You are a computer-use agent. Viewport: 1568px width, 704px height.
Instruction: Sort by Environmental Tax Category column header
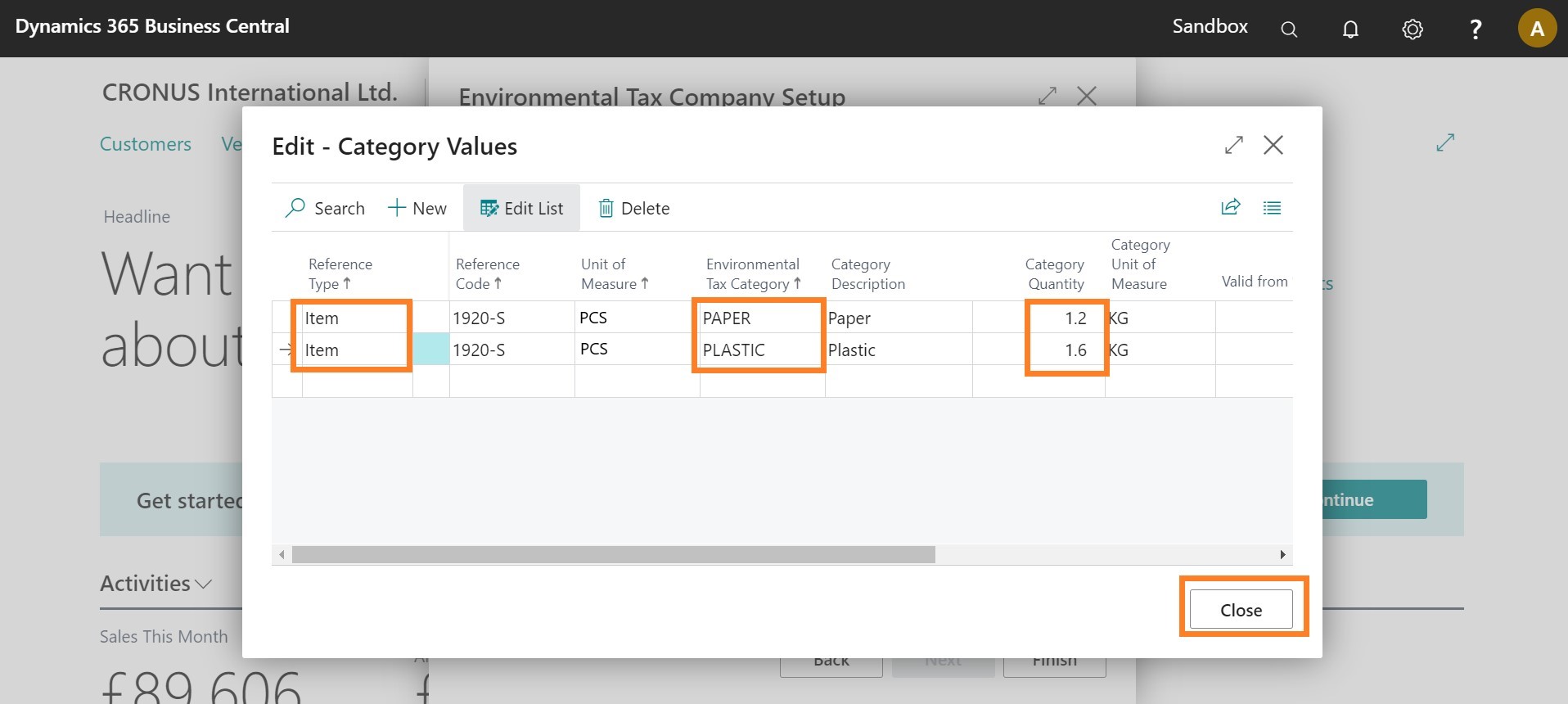click(x=752, y=273)
